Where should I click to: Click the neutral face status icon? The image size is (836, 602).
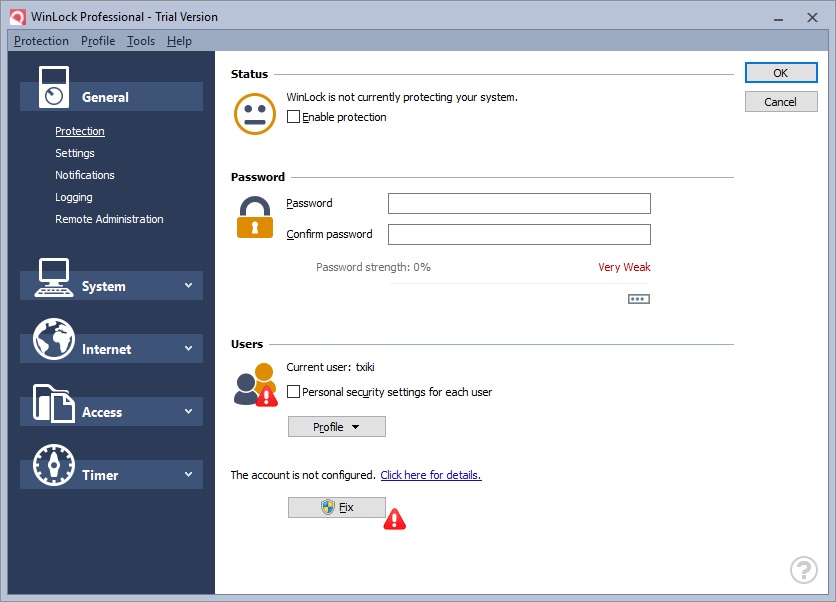pyautogui.click(x=255, y=114)
